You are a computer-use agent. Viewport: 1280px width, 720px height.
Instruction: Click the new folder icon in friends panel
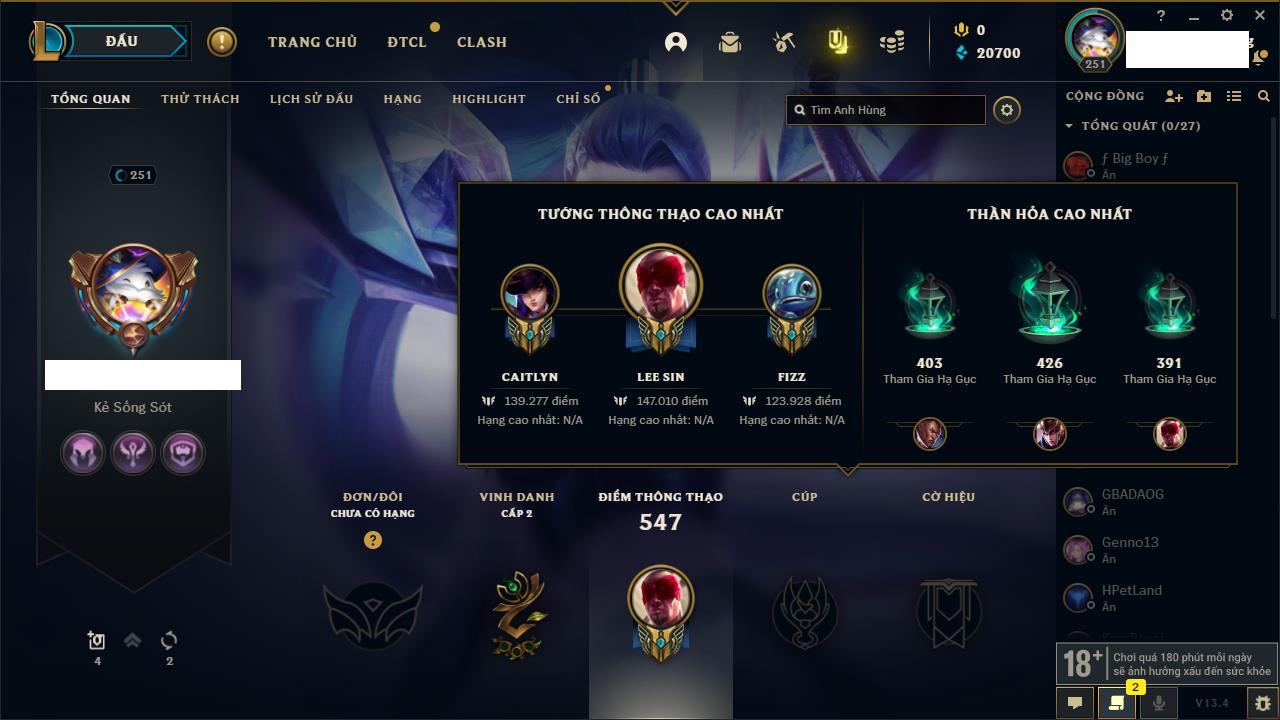pyautogui.click(x=1204, y=96)
